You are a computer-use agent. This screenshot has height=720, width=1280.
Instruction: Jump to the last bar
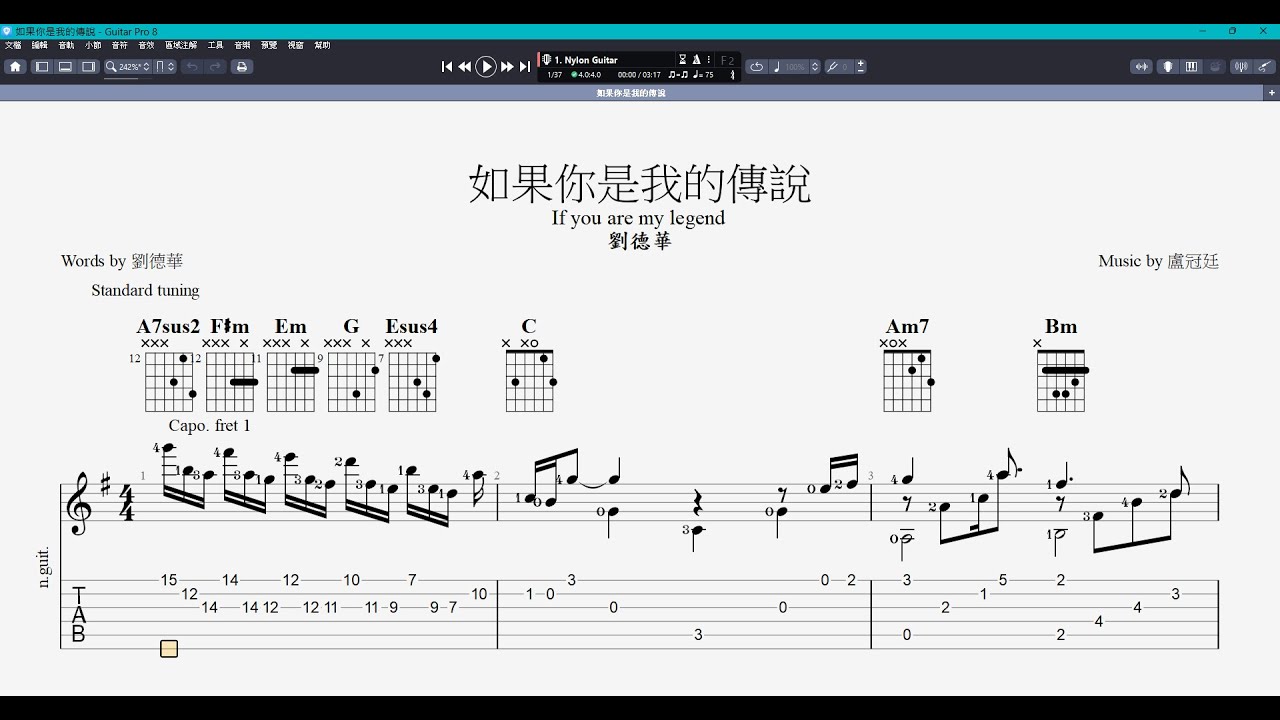coord(525,67)
